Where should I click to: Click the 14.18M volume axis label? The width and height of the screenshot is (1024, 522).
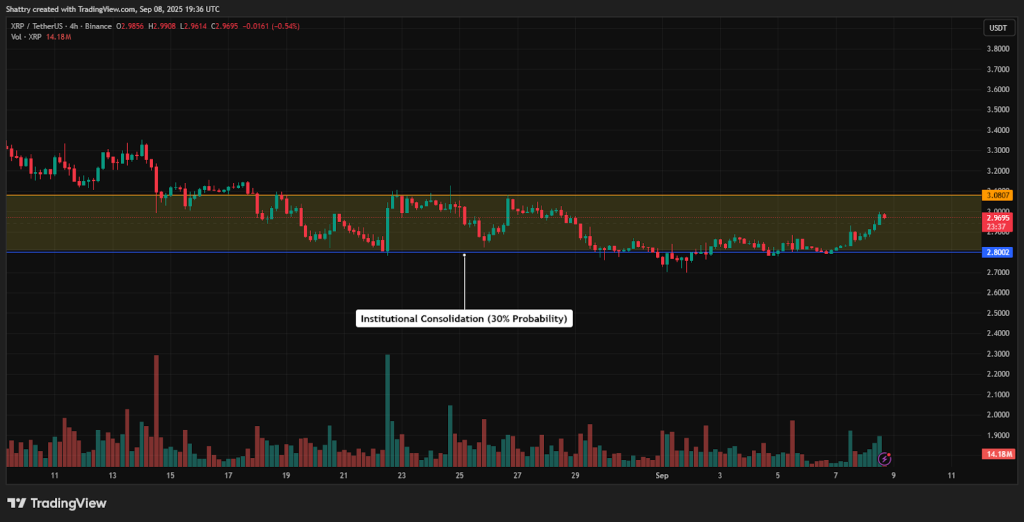point(996,455)
